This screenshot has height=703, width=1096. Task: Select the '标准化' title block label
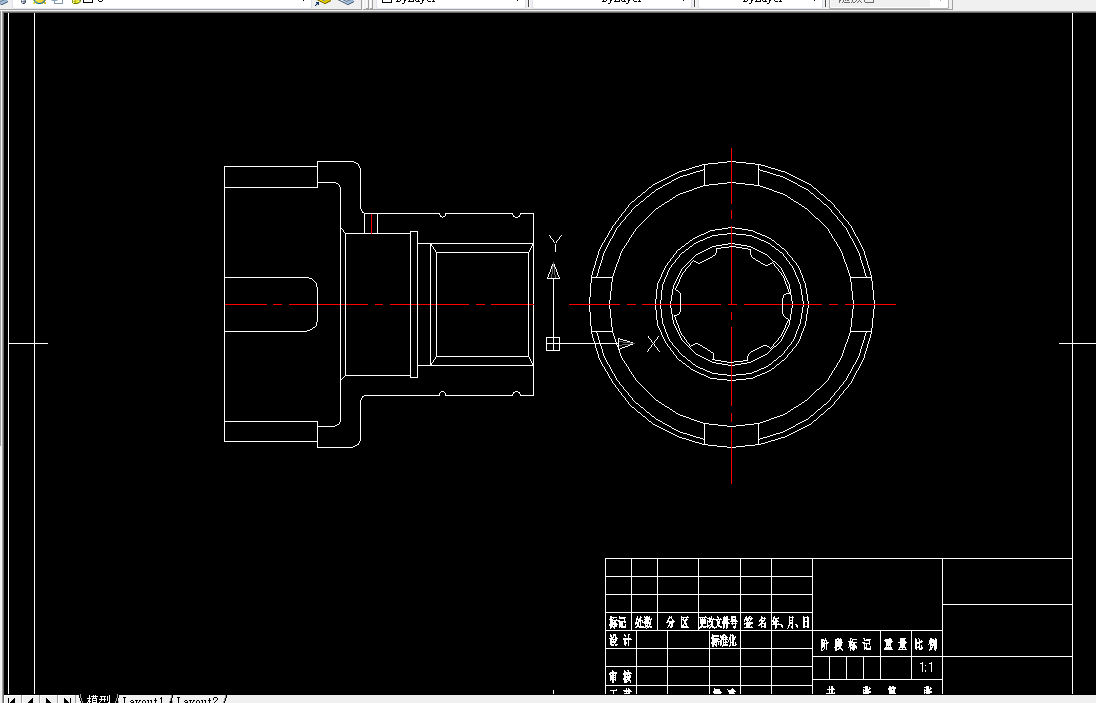[x=724, y=640]
